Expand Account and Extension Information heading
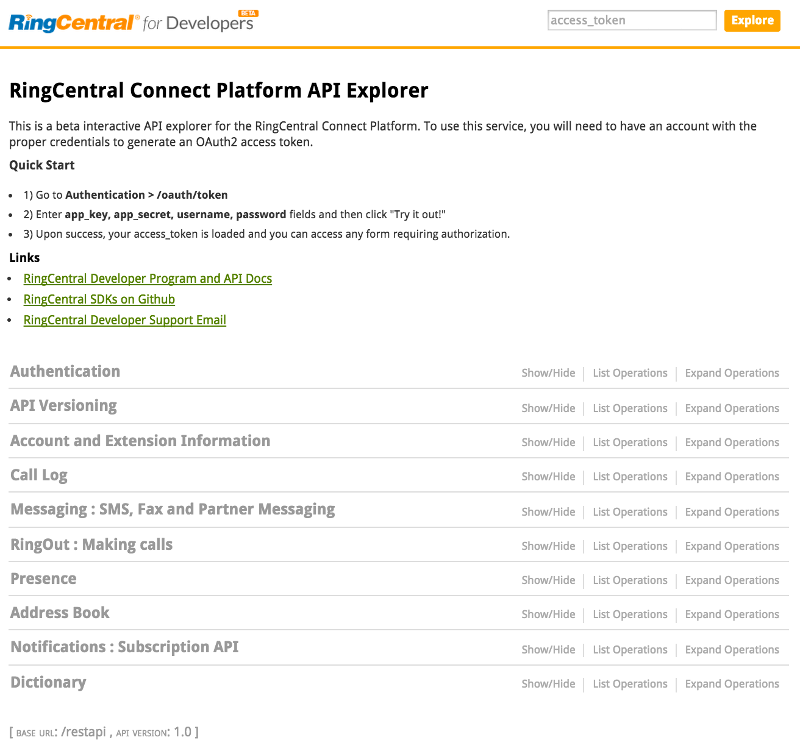The height and width of the screenshot is (750, 800). coord(140,441)
